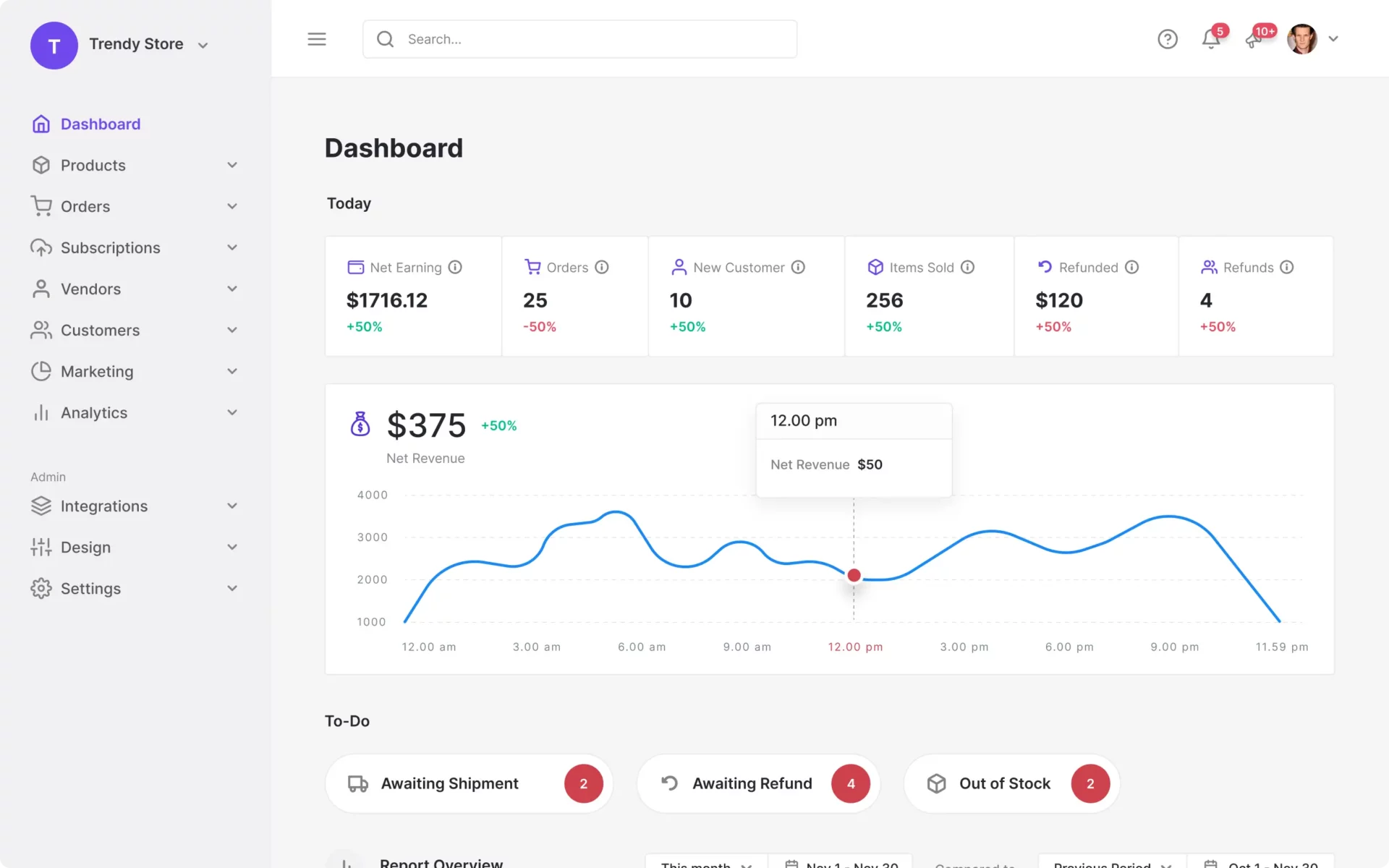
Task: Click the notification bell icon
Action: click(1210, 39)
